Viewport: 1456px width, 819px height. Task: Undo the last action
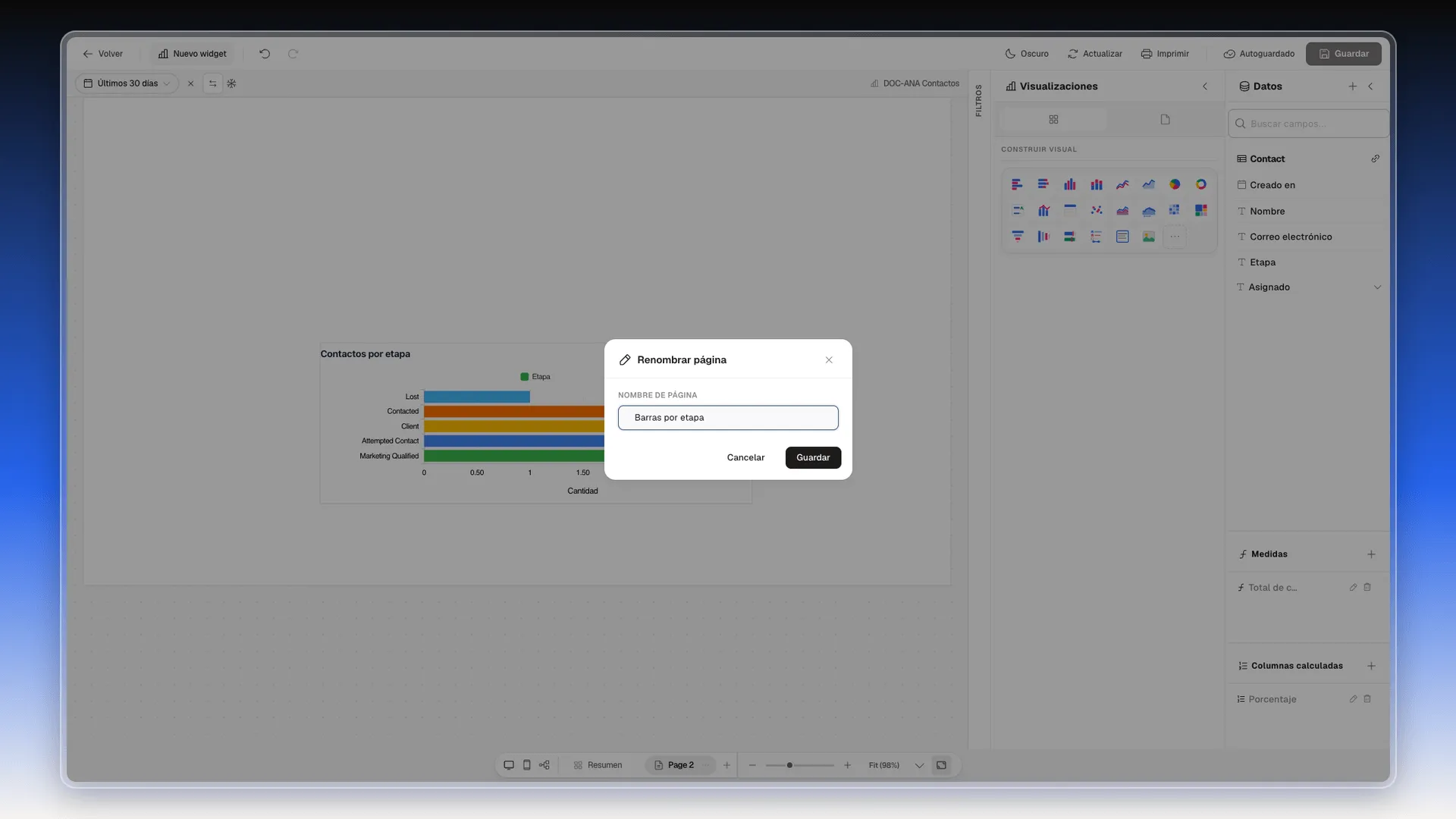point(265,54)
